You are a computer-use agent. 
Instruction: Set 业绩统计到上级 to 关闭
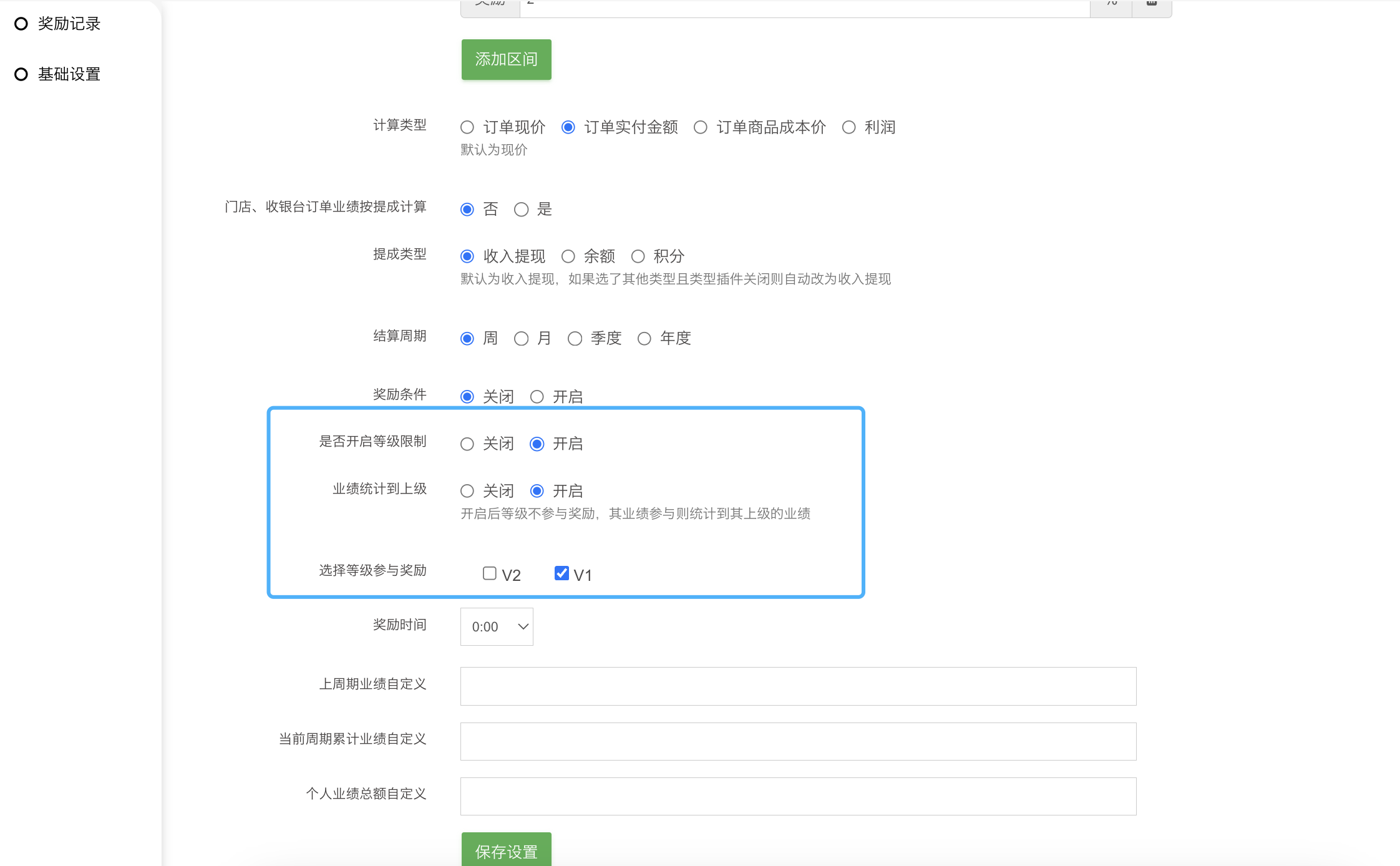coord(467,491)
